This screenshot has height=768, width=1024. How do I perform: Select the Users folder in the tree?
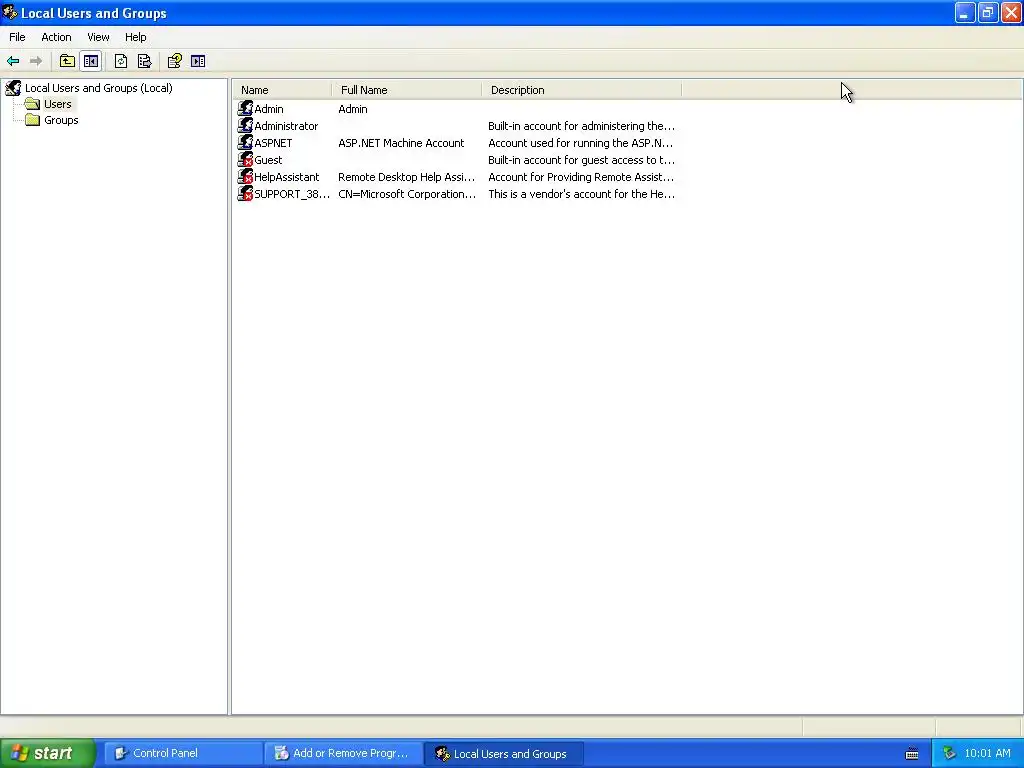[x=57, y=104]
